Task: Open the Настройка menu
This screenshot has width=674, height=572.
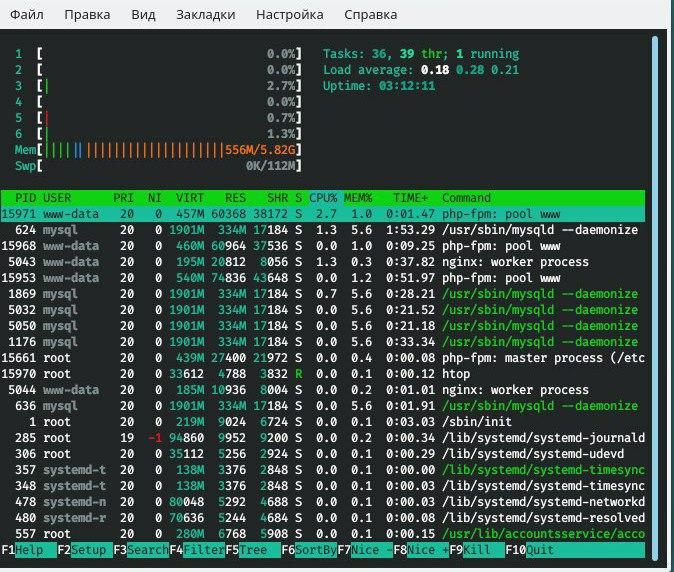Action: click(x=290, y=15)
